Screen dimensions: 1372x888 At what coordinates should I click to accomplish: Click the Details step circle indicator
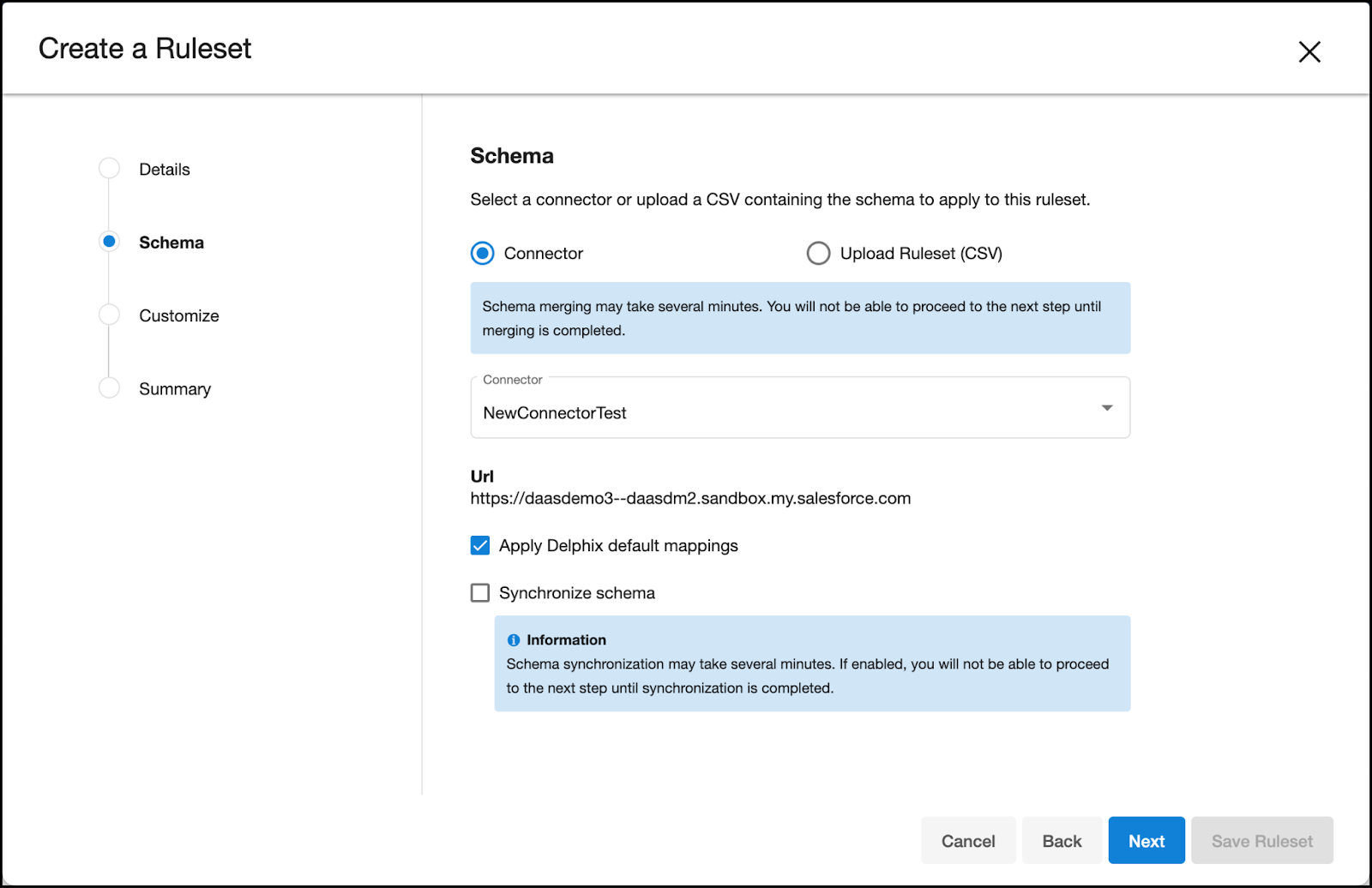pos(108,168)
